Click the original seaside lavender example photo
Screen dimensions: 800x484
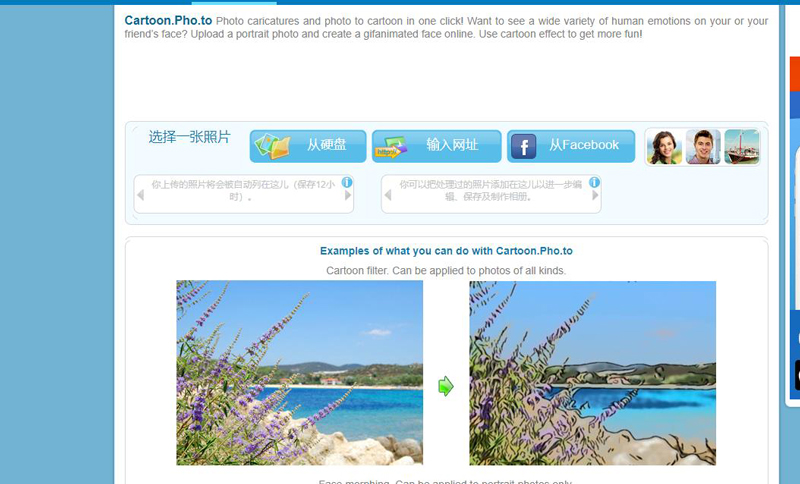tap(299, 373)
